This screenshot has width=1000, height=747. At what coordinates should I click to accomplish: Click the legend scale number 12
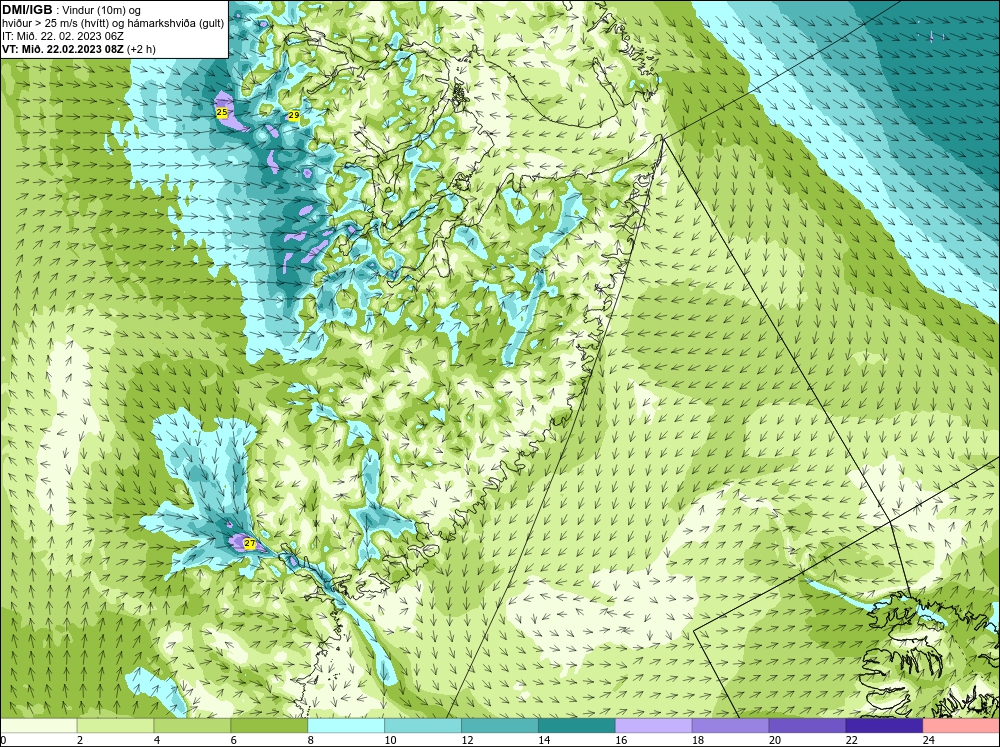point(467,740)
